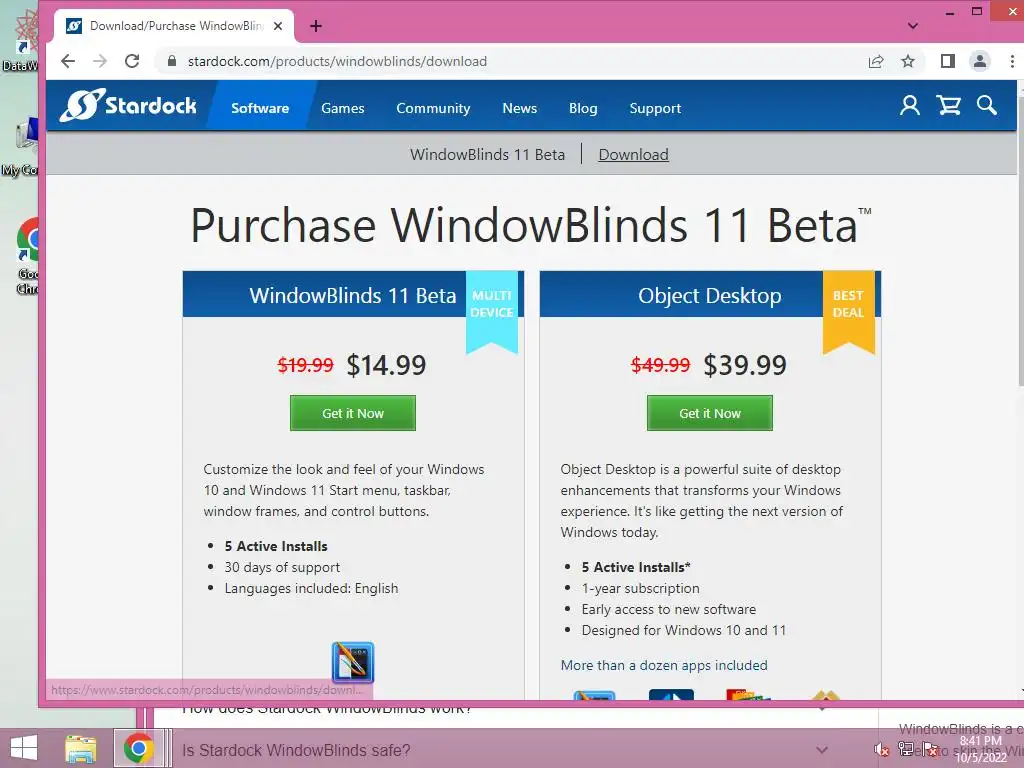This screenshot has width=1024, height=768.
Task: Click the 'Designed for Windows 10 and 11' bullet
Action: click(x=684, y=630)
